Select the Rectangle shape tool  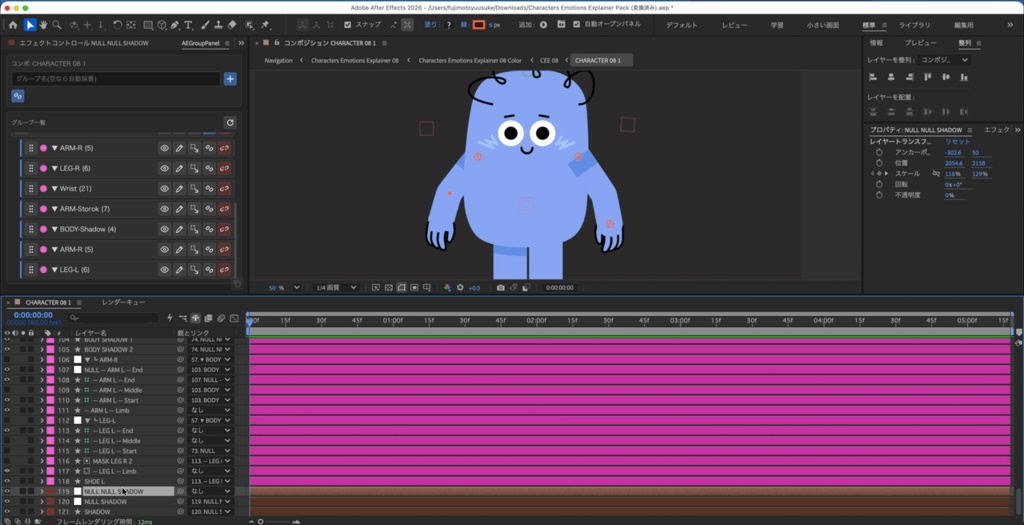coord(148,25)
